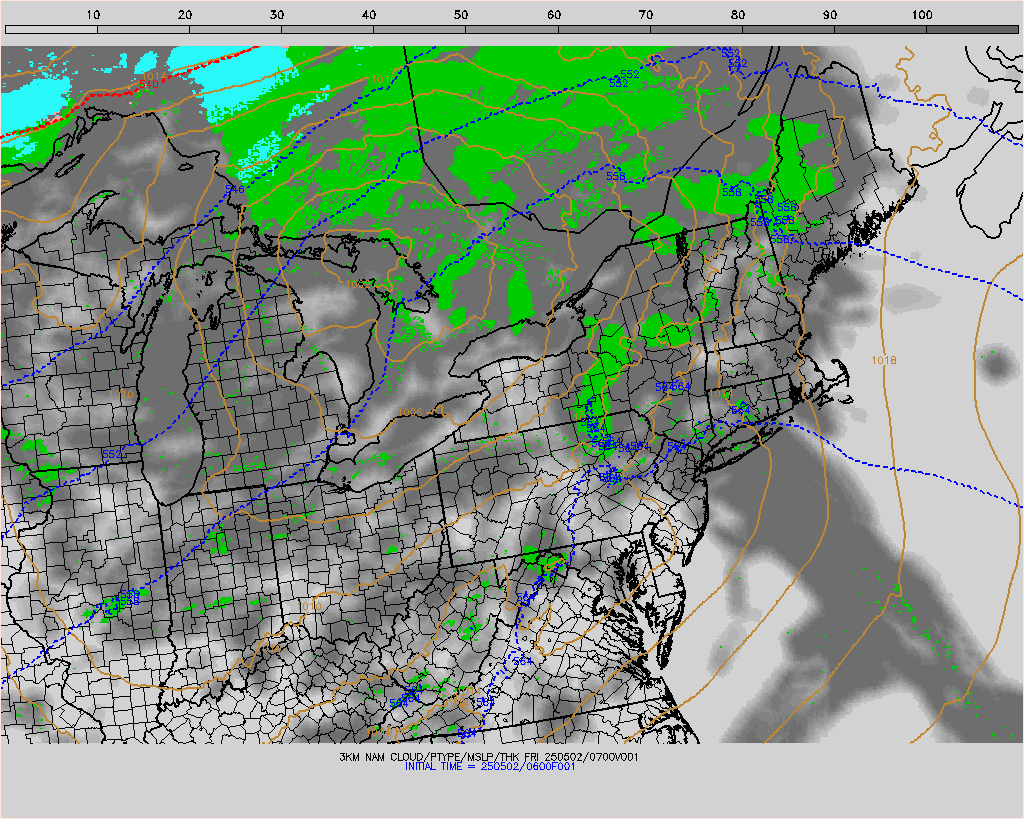Image resolution: width=1024 pixels, height=819 pixels.
Task: Click the 10 label on cloud scale
Action: 93,14
